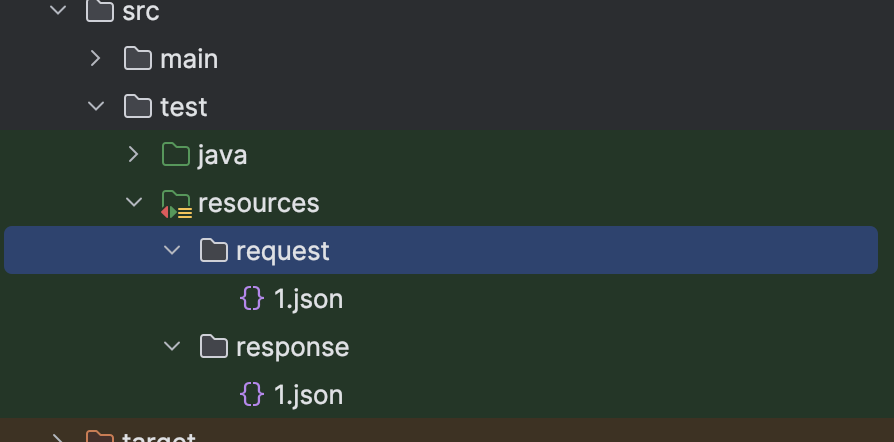Click the resources folder icon

[x=176, y=204]
